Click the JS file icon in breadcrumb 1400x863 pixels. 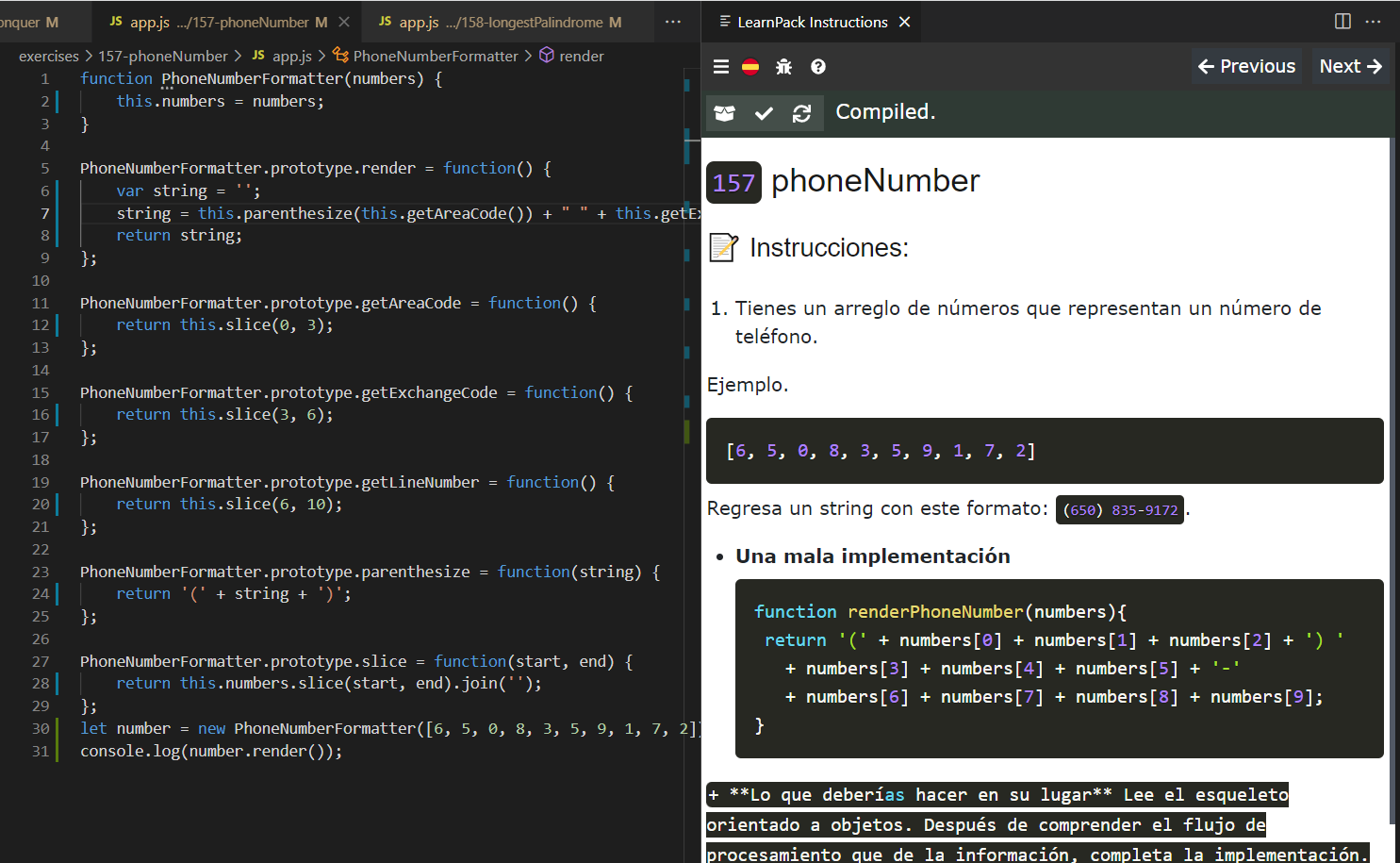[x=256, y=56]
